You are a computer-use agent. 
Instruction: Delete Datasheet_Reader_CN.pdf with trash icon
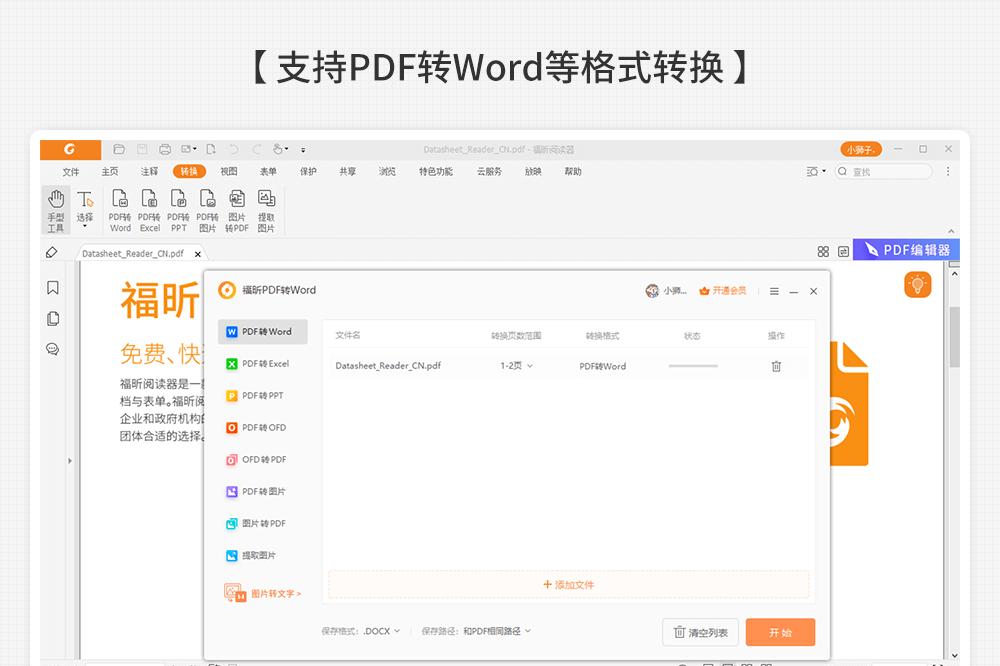[776, 366]
